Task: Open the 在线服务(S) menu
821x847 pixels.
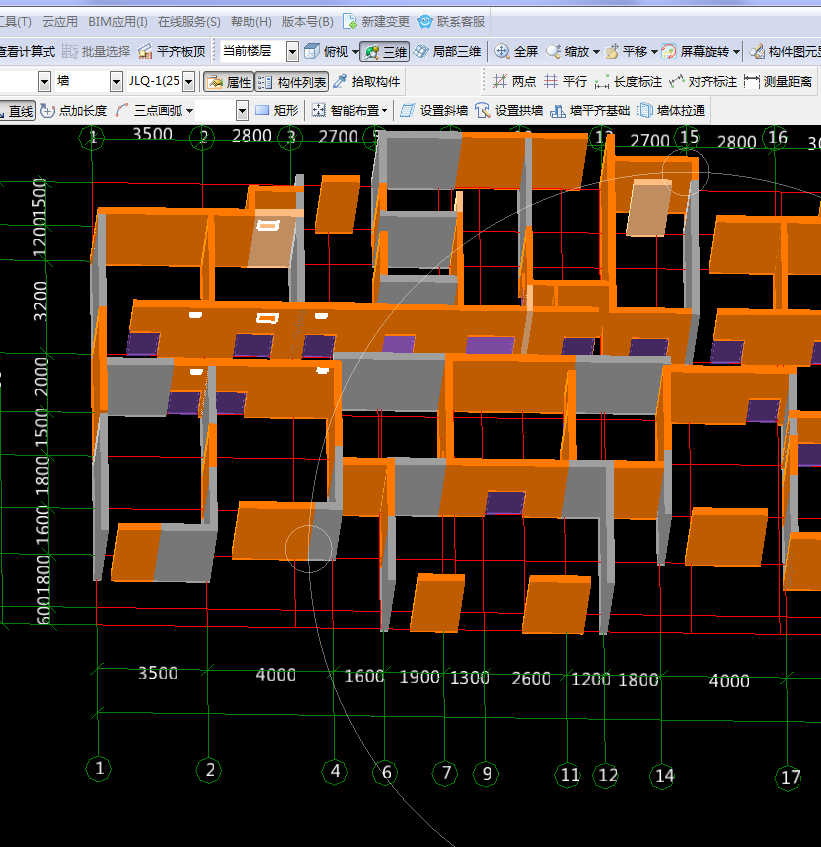Action: [189, 22]
